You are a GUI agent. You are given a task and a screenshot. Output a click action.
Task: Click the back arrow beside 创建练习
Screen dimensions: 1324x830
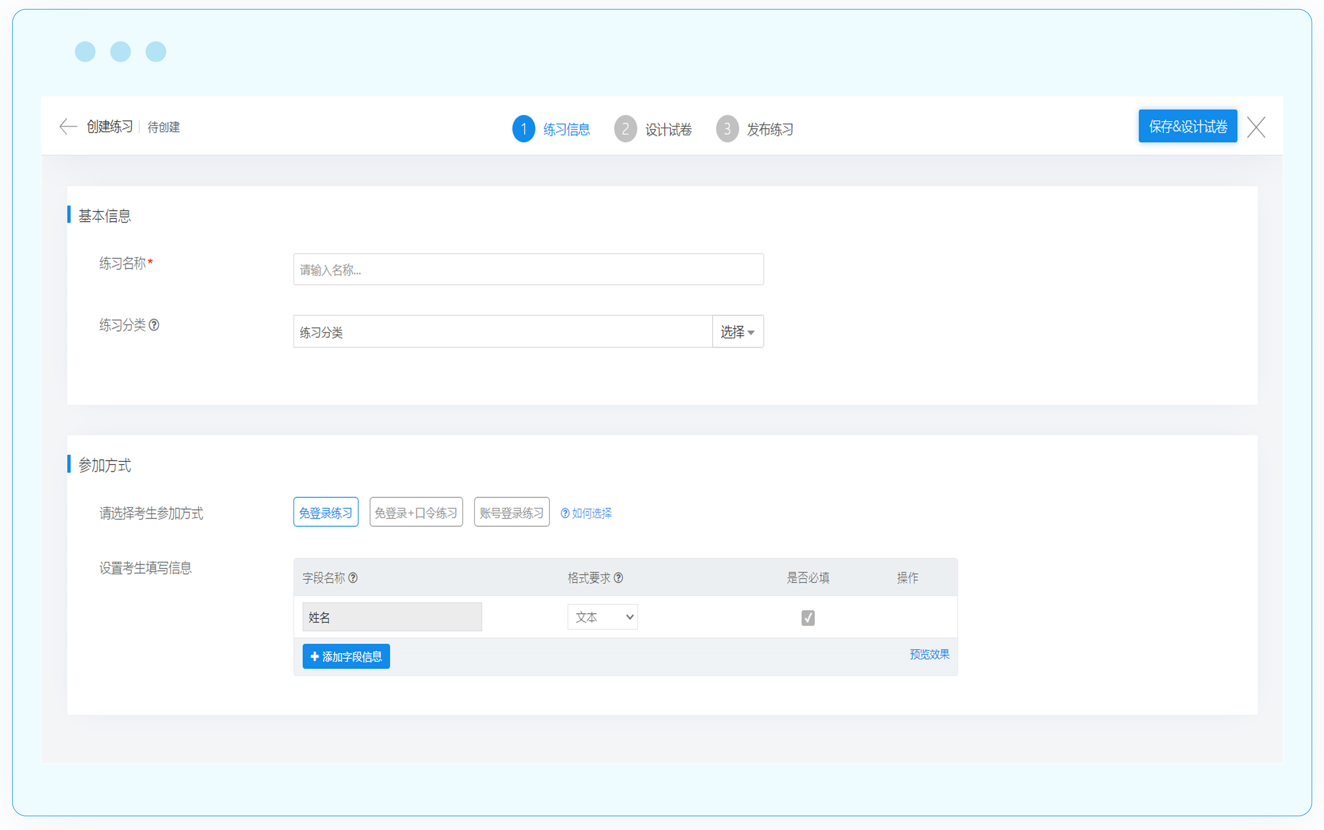click(x=68, y=127)
